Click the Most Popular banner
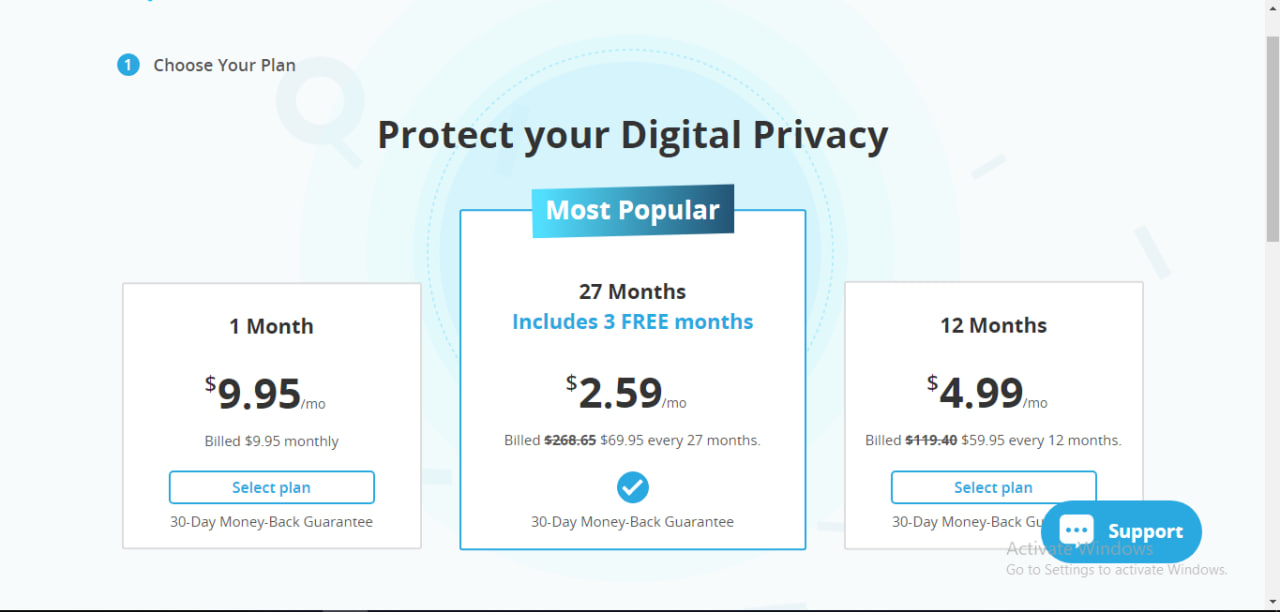Viewport: 1280px width, 612px height. 632,209
